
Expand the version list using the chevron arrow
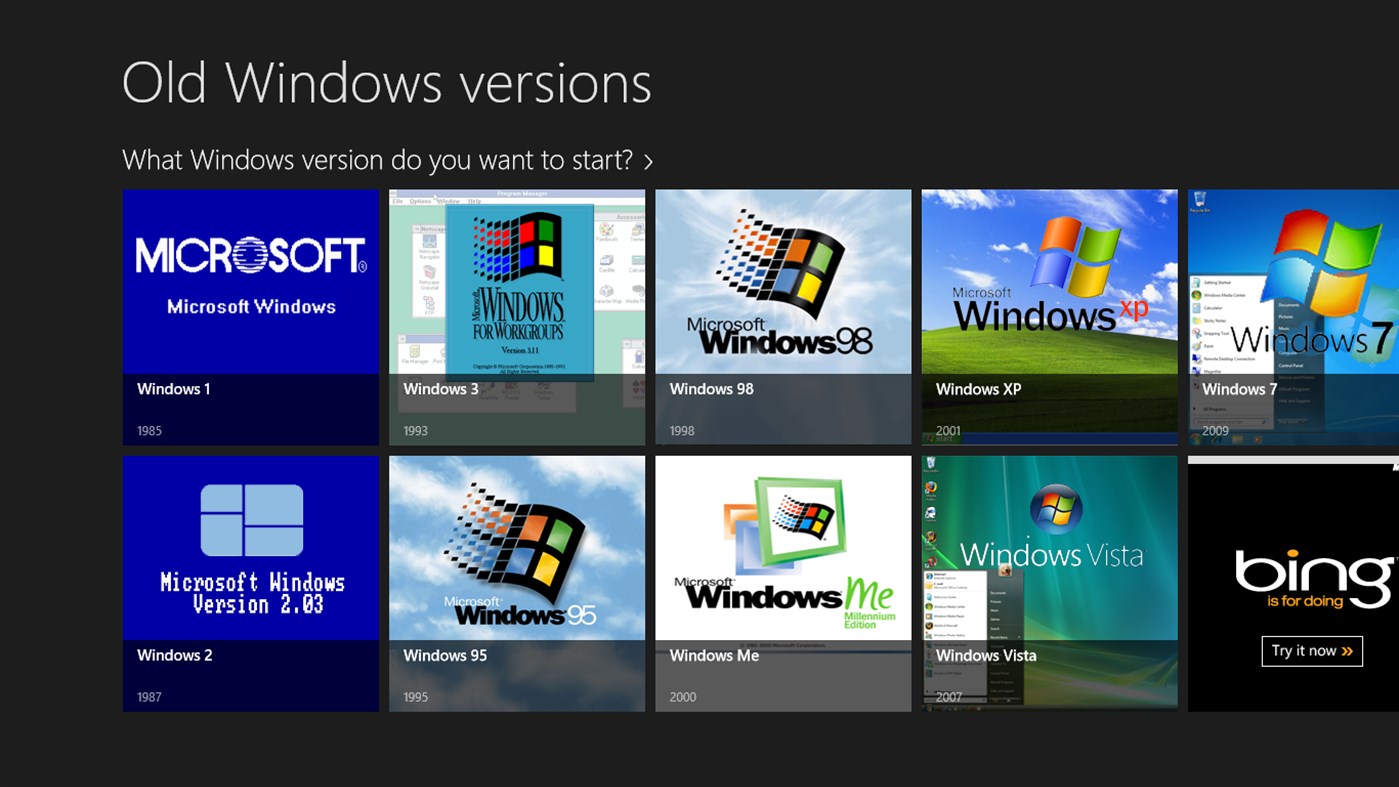coord(649,160)
